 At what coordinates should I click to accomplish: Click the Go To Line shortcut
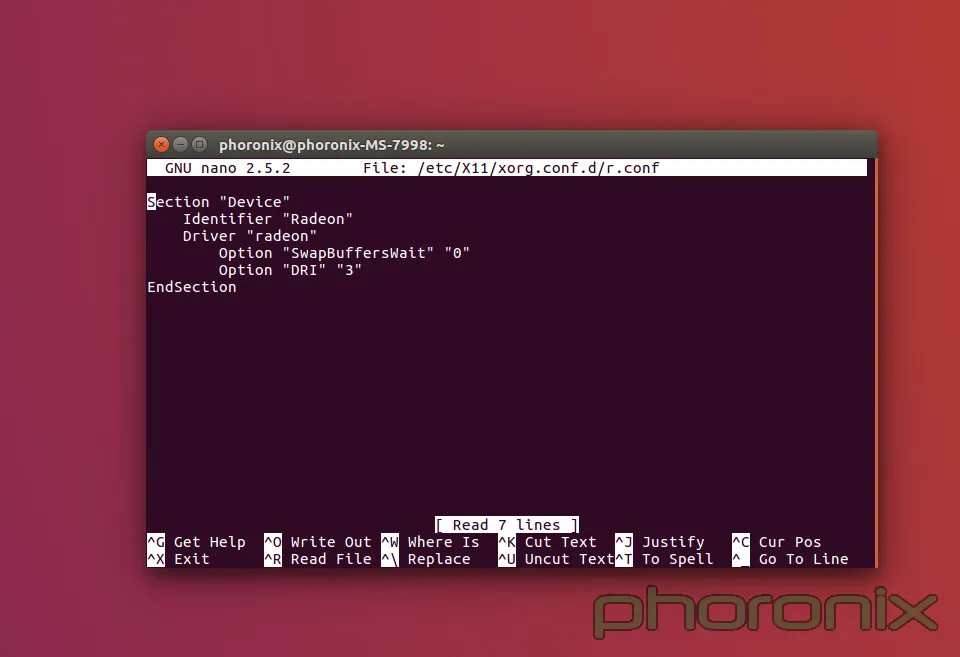(790, 559)
